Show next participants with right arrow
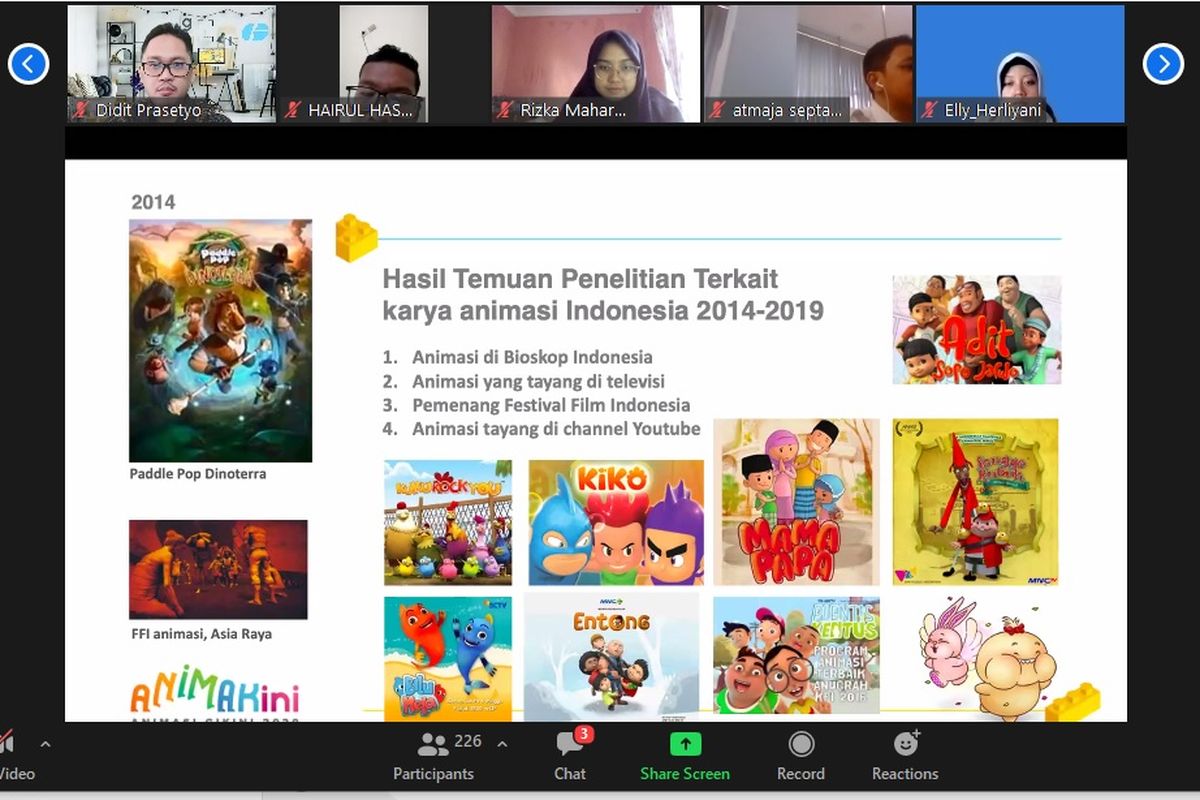Image resolution: width=1200 pixels, height=800 pixels. [x=1163, y=64]
